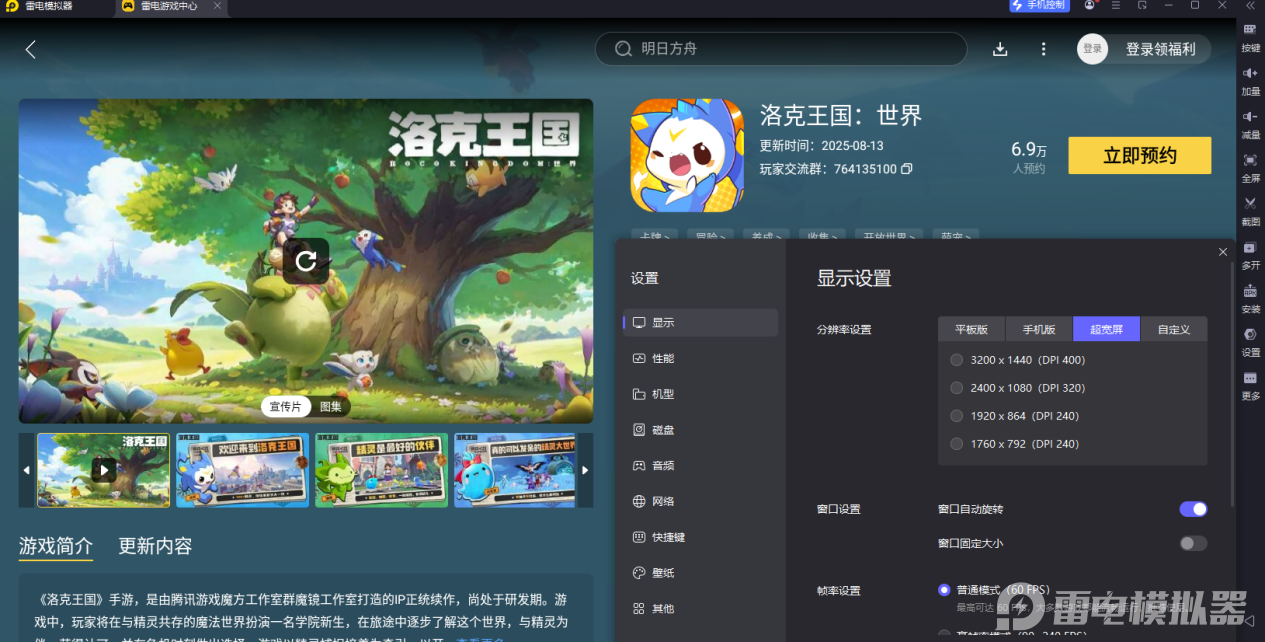Enable the 窗口固定大小 switch

point(1193,543)
